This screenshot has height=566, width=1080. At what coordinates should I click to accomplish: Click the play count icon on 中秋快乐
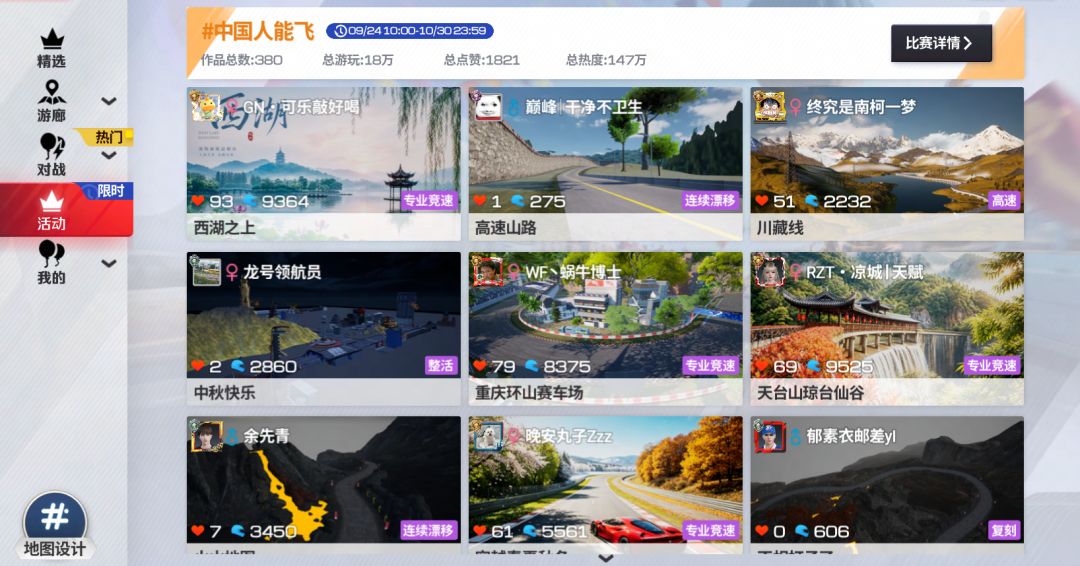(x=238, y=366)
